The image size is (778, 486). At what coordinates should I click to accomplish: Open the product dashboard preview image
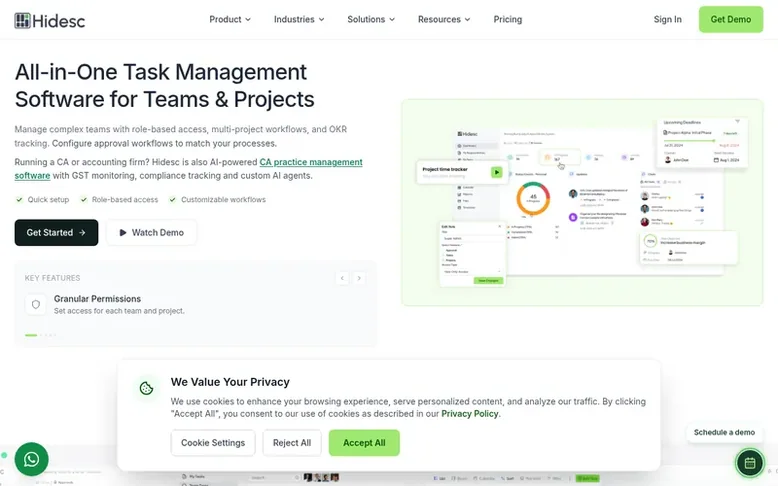point(582,203)
